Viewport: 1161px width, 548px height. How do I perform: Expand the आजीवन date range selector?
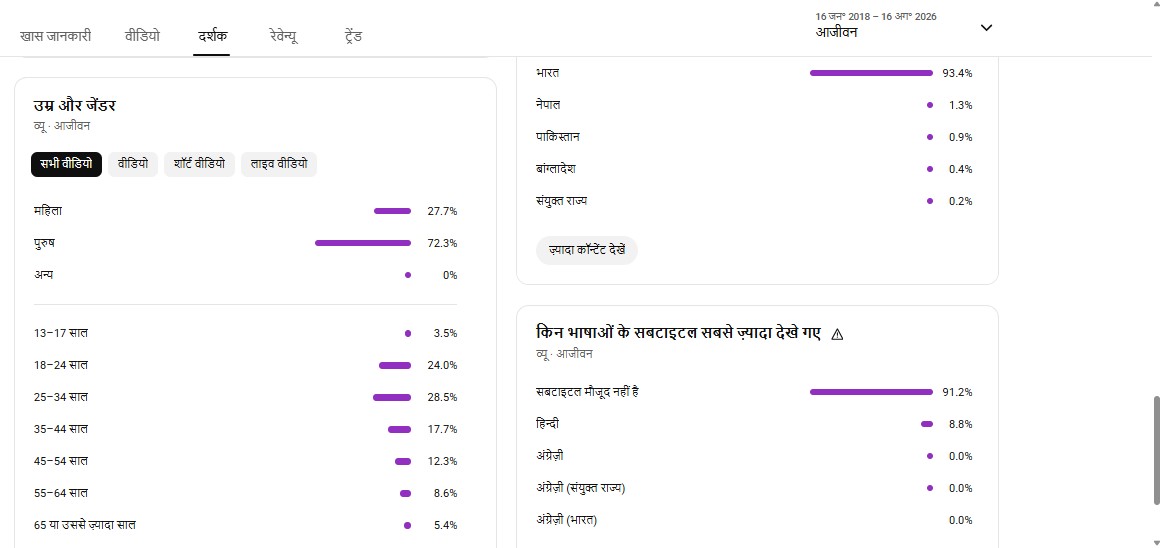point(903,26)
